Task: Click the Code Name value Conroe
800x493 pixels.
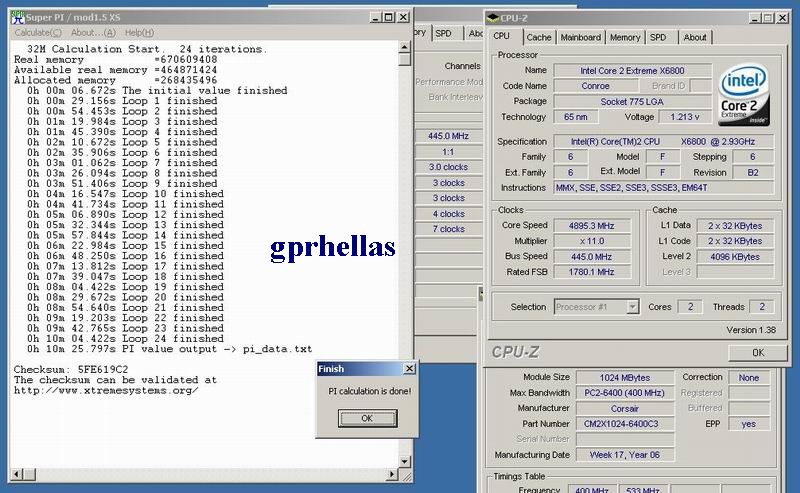Action: (x=595, y=86)
